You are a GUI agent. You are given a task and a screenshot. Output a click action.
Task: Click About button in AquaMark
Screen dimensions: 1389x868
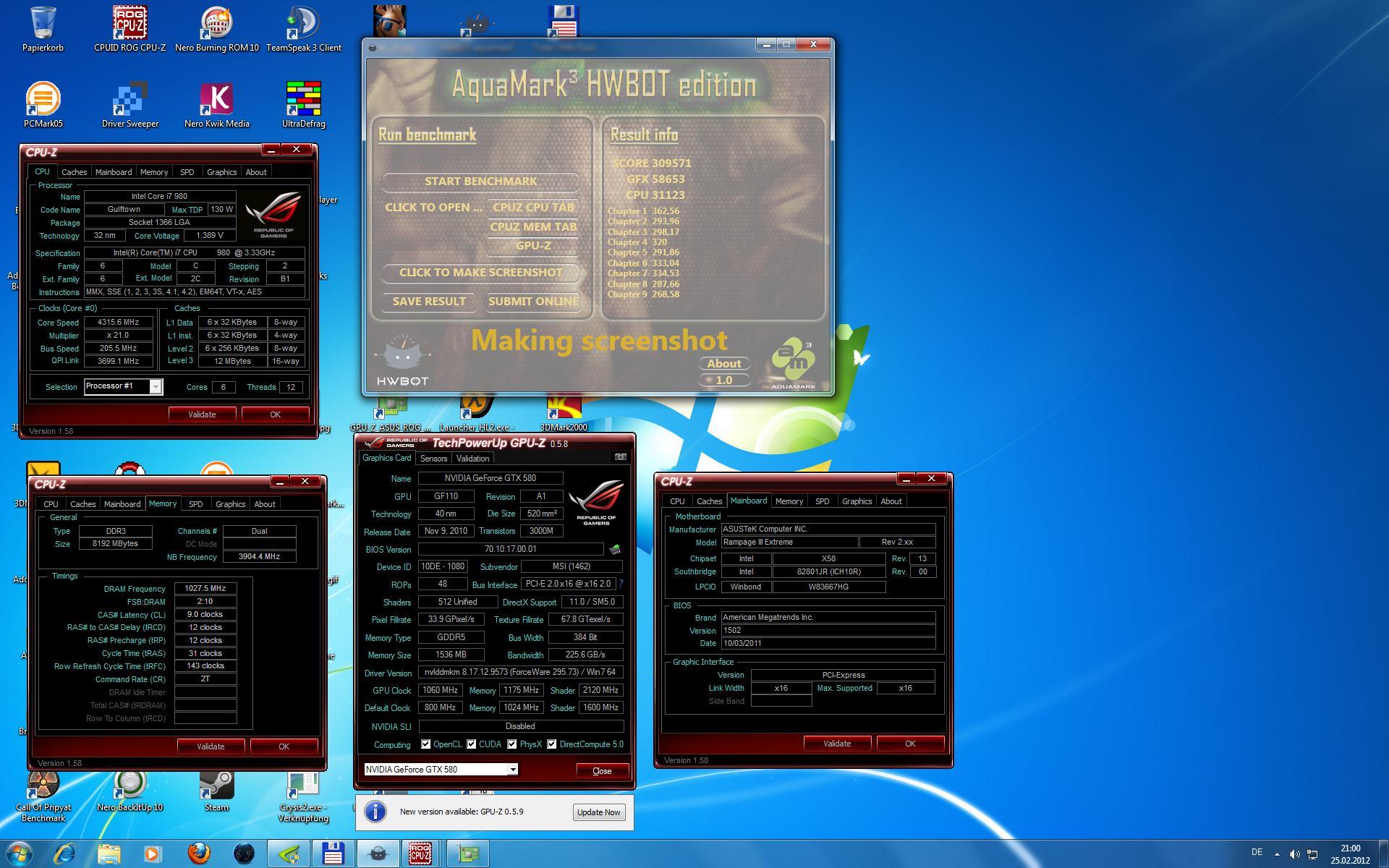pos(723,363)
